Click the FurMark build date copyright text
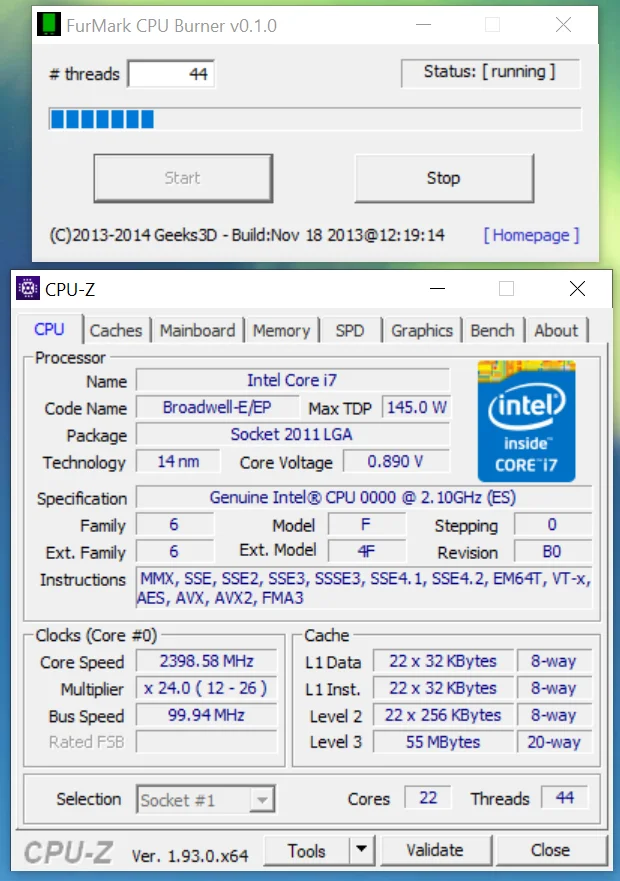The height and width of the screenshot is (881, 620). click(247, 235)
